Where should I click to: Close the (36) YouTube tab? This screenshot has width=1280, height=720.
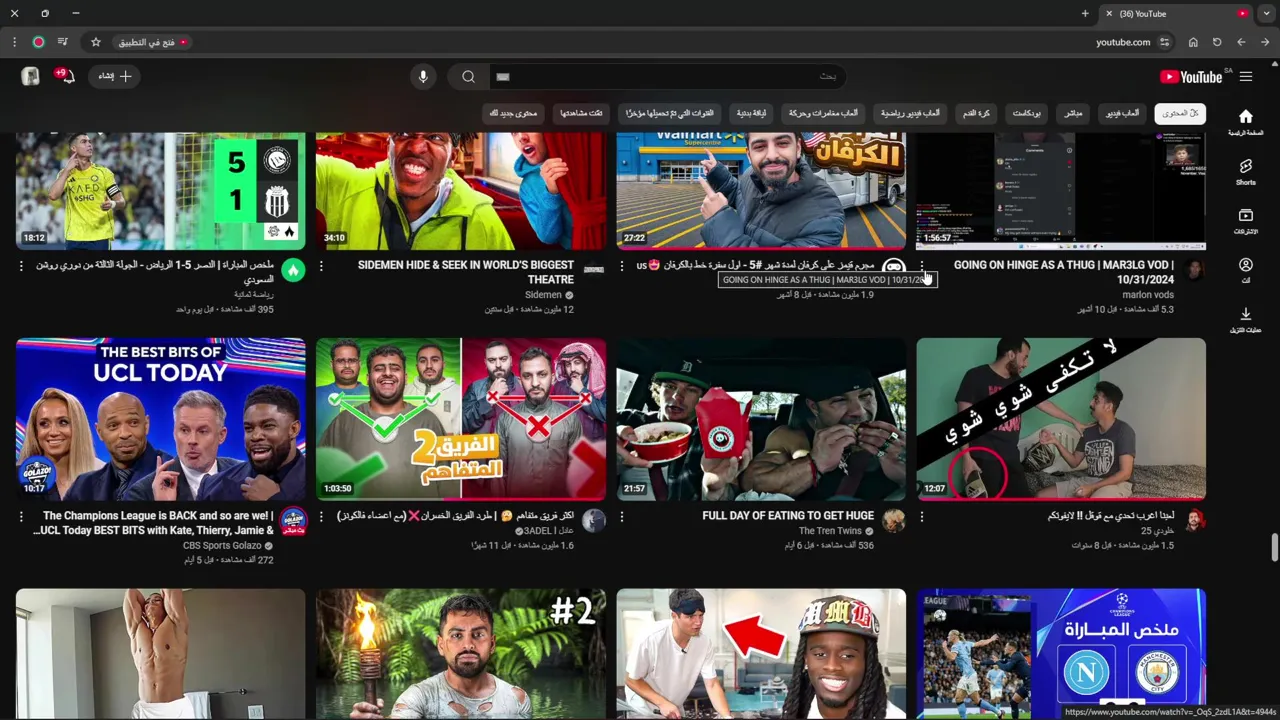pyautogui.click(x=1108, y=13)
